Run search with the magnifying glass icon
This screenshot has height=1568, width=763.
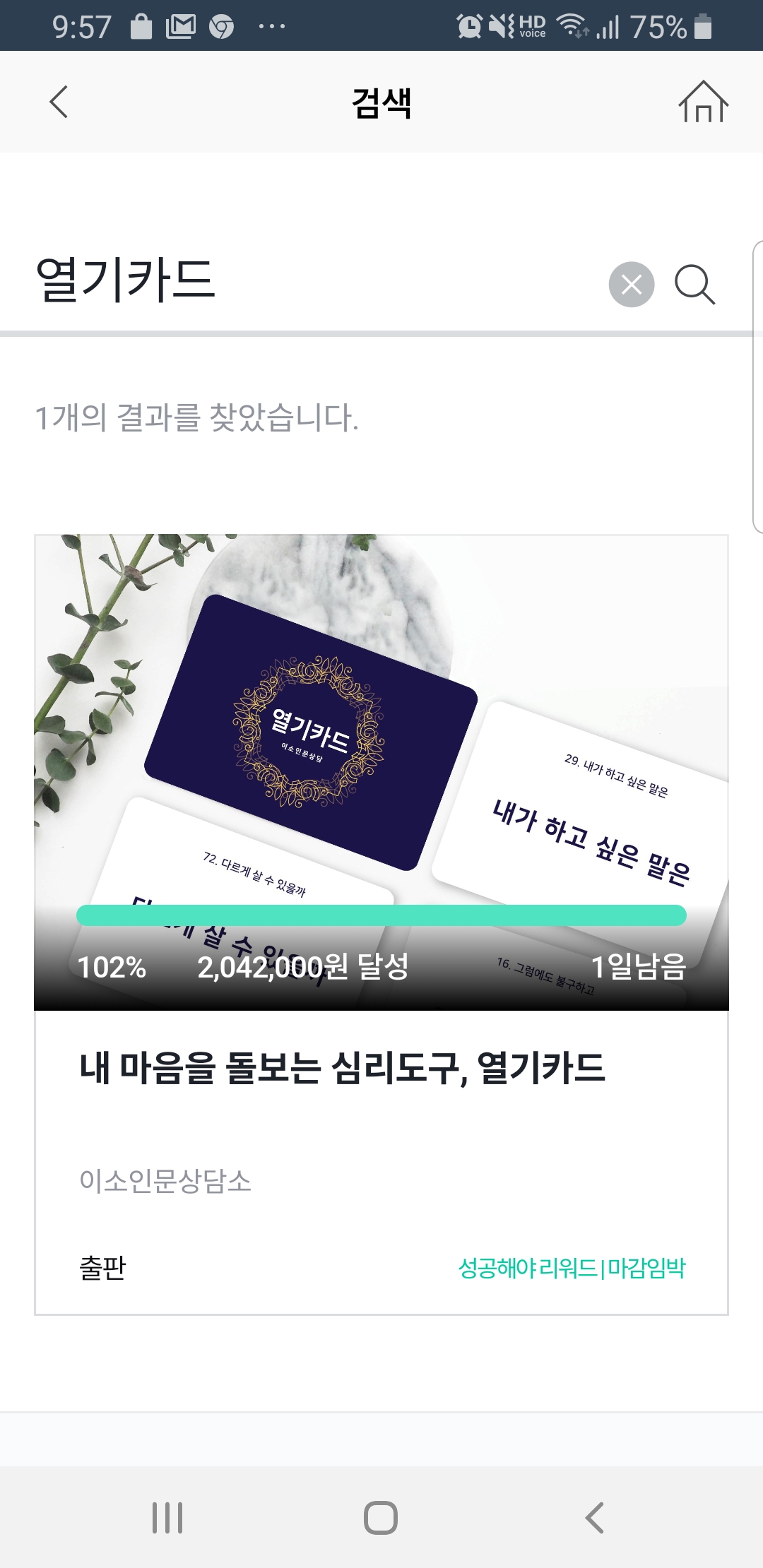695,285
